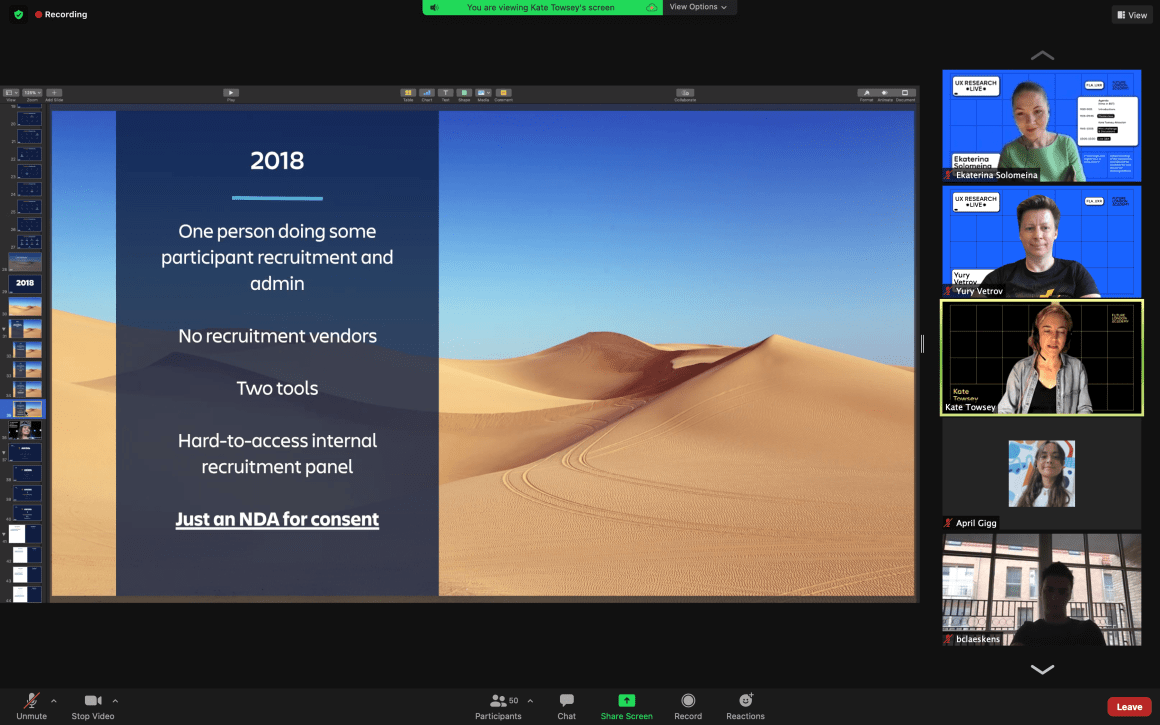Open the Reactions menu
The height and width of the screenshot is (725, 1160).
[745, 706]
